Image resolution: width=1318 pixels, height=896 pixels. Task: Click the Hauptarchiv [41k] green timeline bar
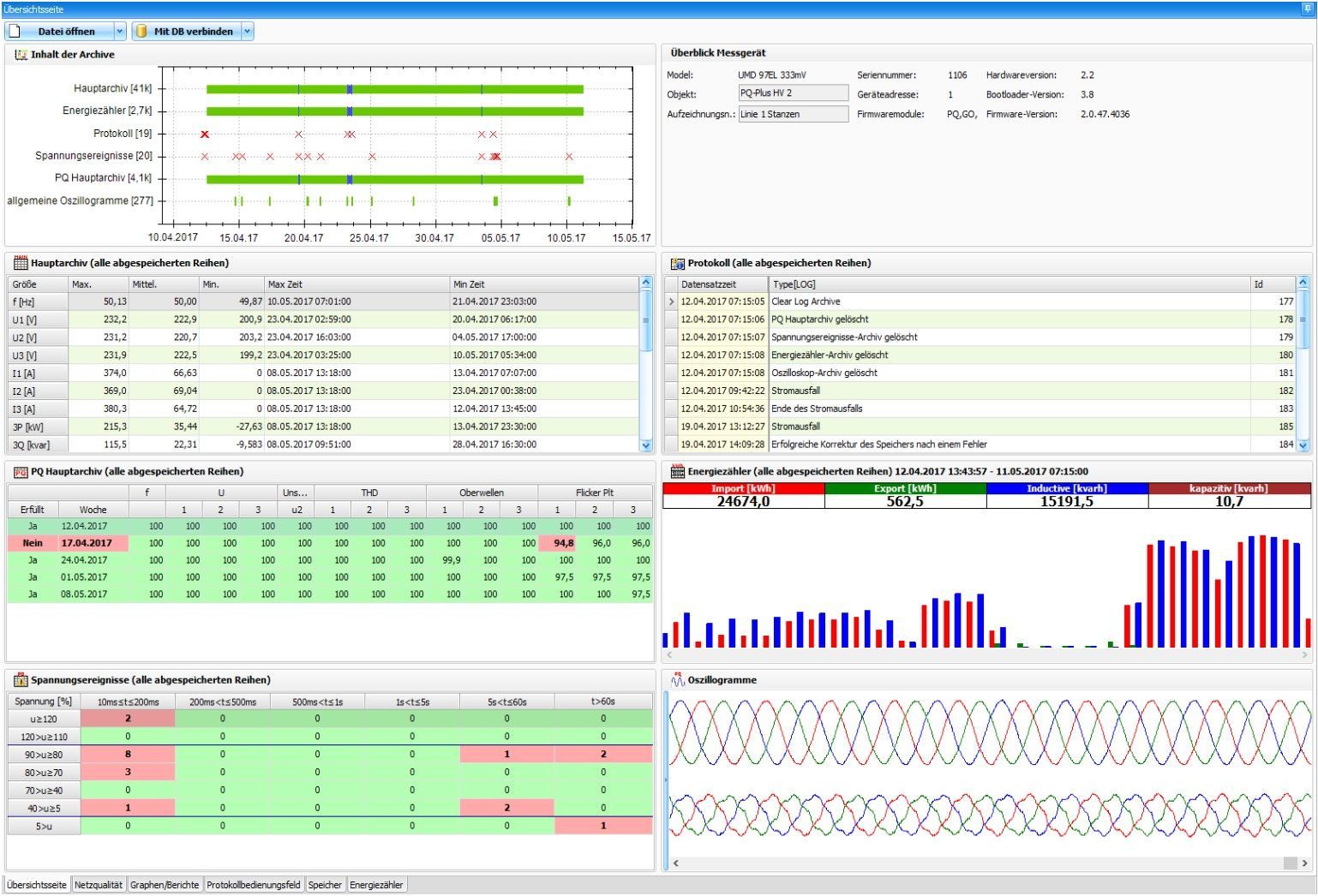[x=395, y=89]
